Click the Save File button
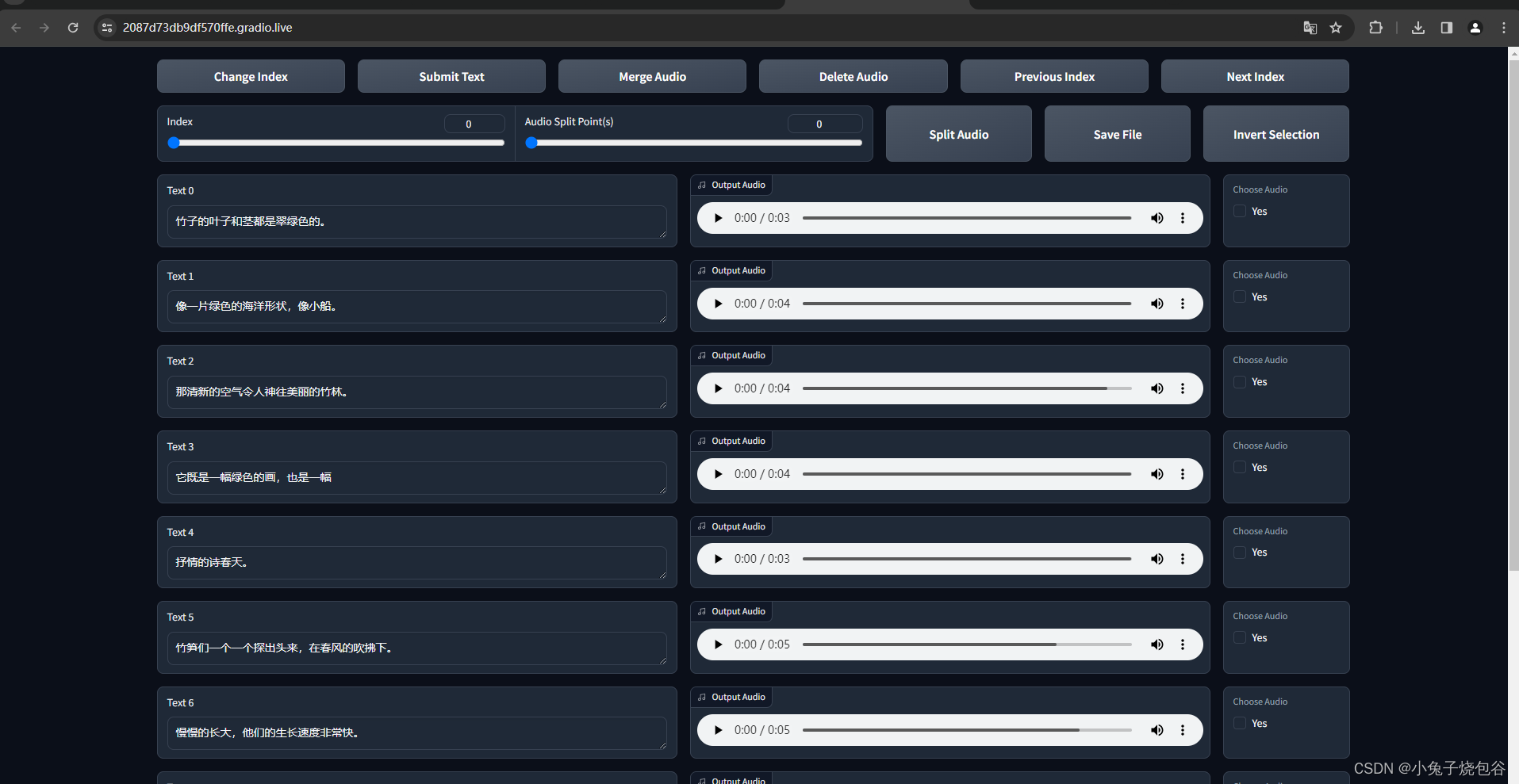Screen dimensions: 1519x784 [1118, 134]
